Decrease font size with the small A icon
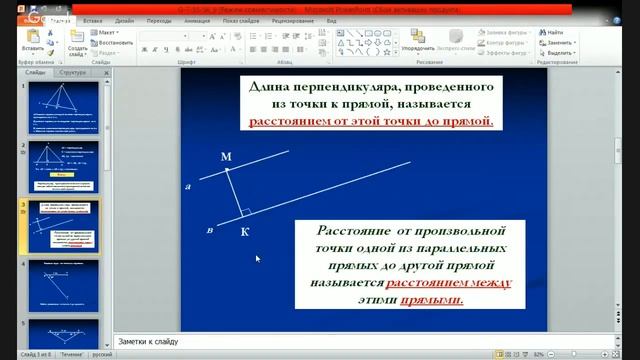The width and height of the screenshot is (640, 360). 222,37
